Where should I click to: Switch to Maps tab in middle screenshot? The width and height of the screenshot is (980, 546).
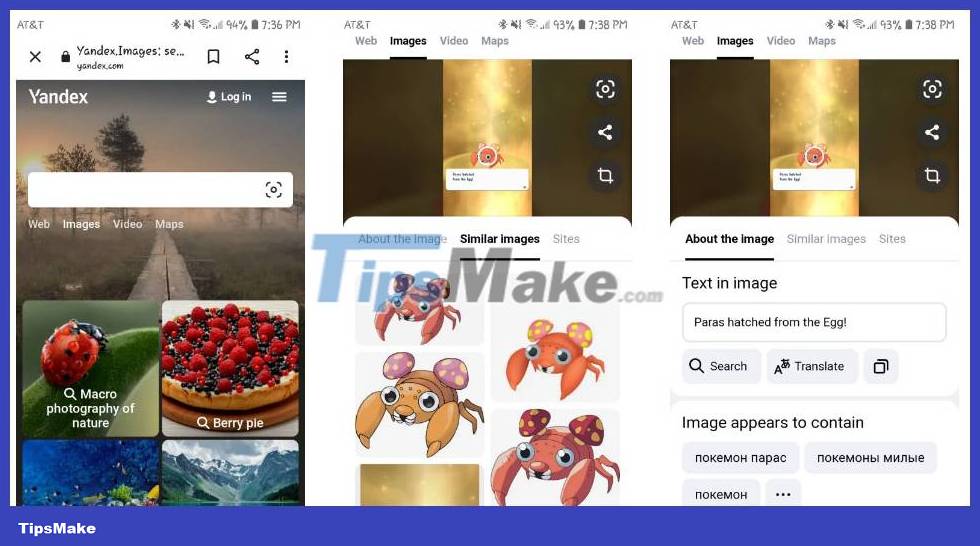[495, 41]
